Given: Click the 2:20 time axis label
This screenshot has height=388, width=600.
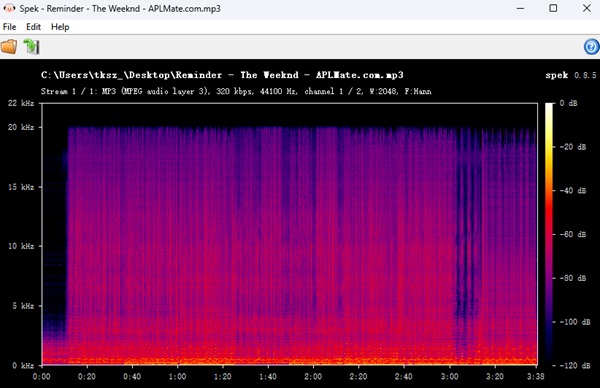Looking at the screenshot, I should click(359, 377).
